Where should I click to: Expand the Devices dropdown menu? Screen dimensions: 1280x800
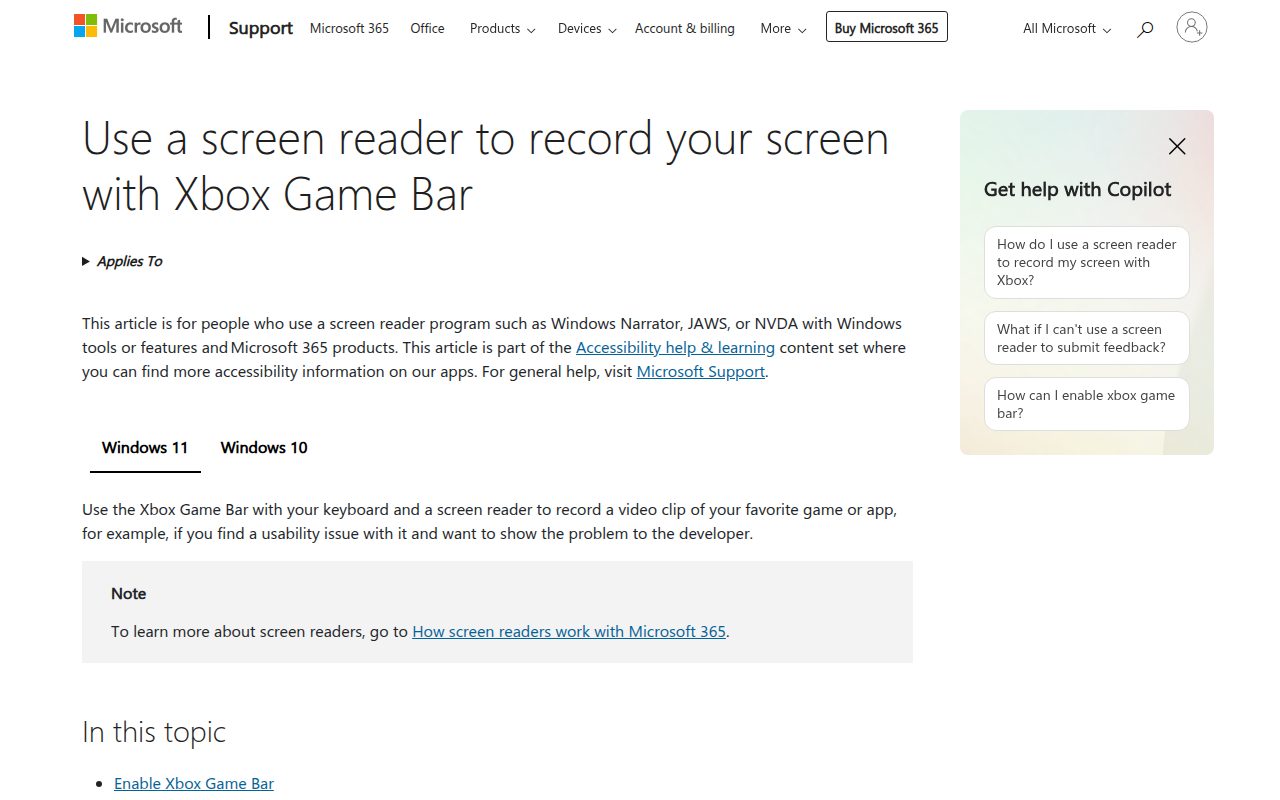coord(587,28)
